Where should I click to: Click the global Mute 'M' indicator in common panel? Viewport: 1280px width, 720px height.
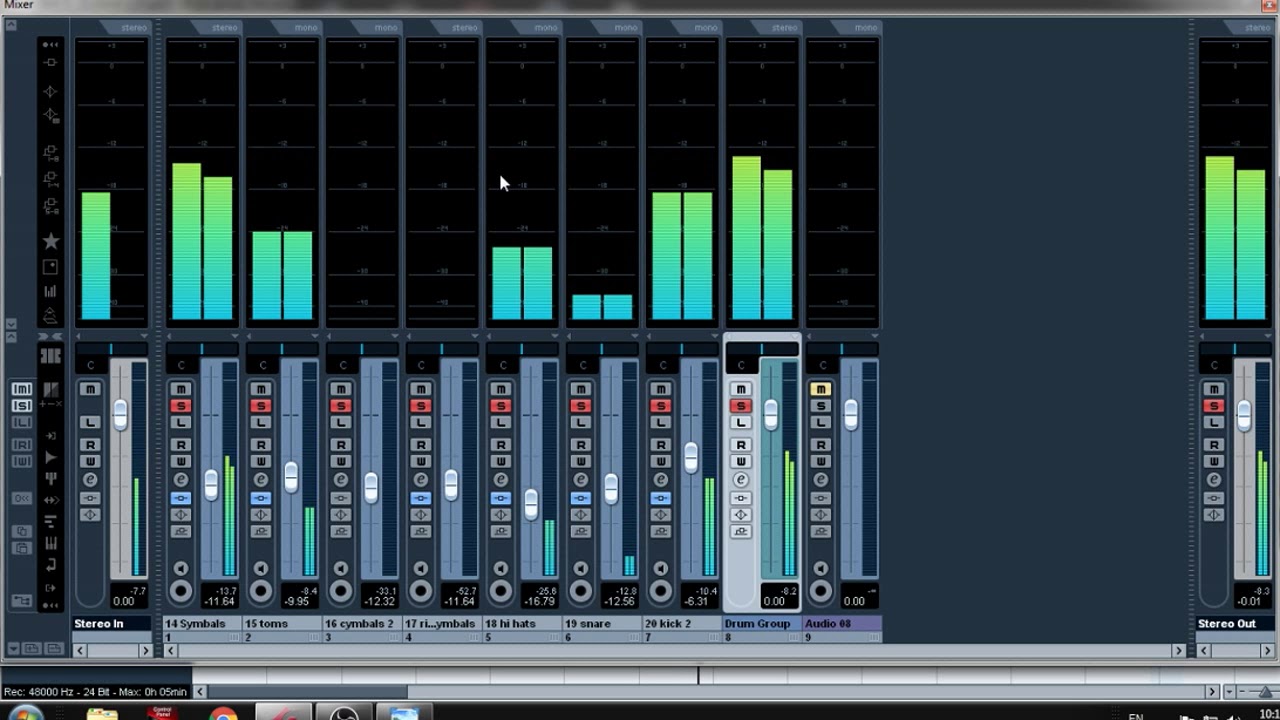(21, 389)
